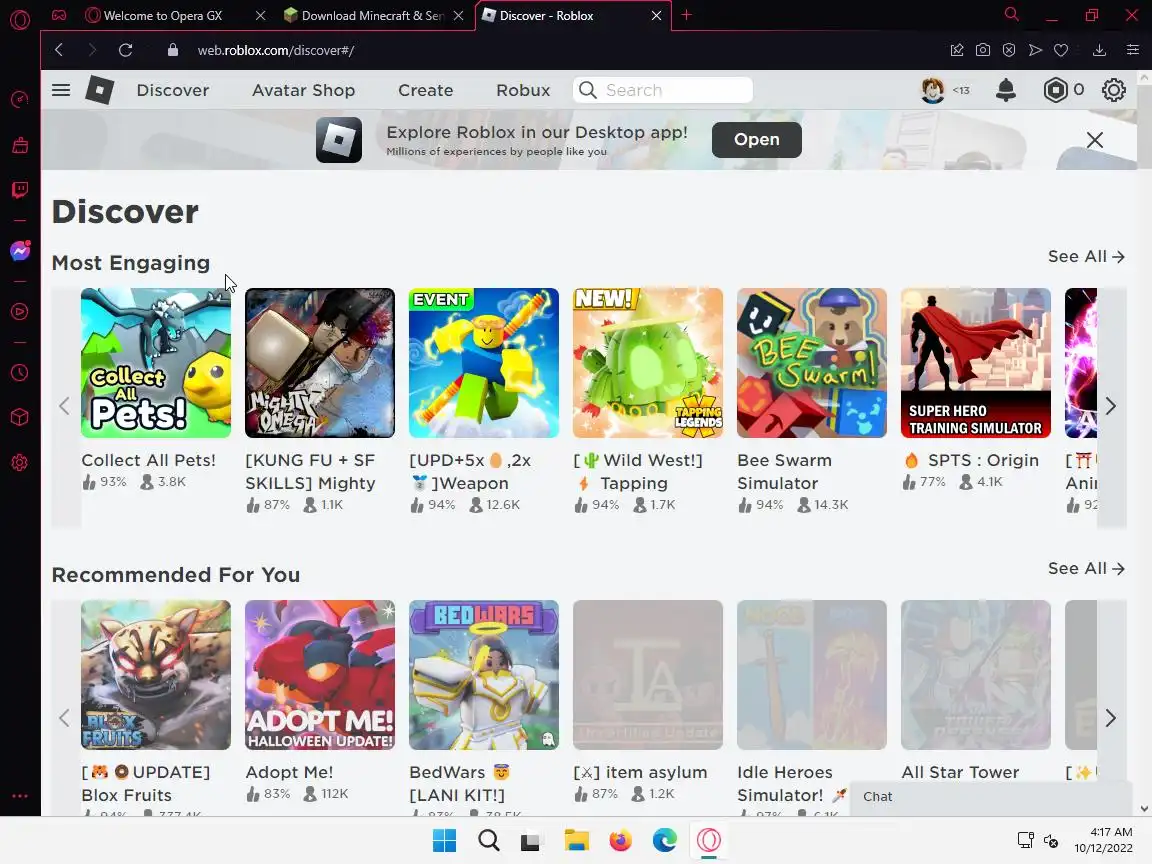Click Open for the Desktop app
Image resolution: width=1152 pixels, height=864 pixels.
click(x=757, y=140)
